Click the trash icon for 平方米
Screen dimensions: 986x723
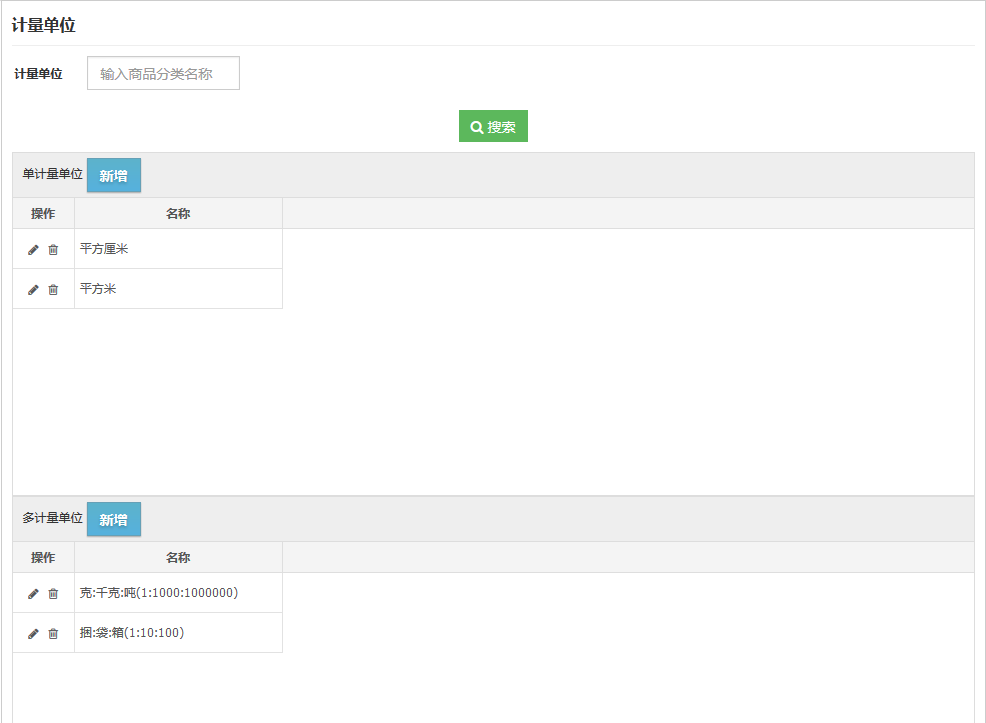tap(53, 290)
